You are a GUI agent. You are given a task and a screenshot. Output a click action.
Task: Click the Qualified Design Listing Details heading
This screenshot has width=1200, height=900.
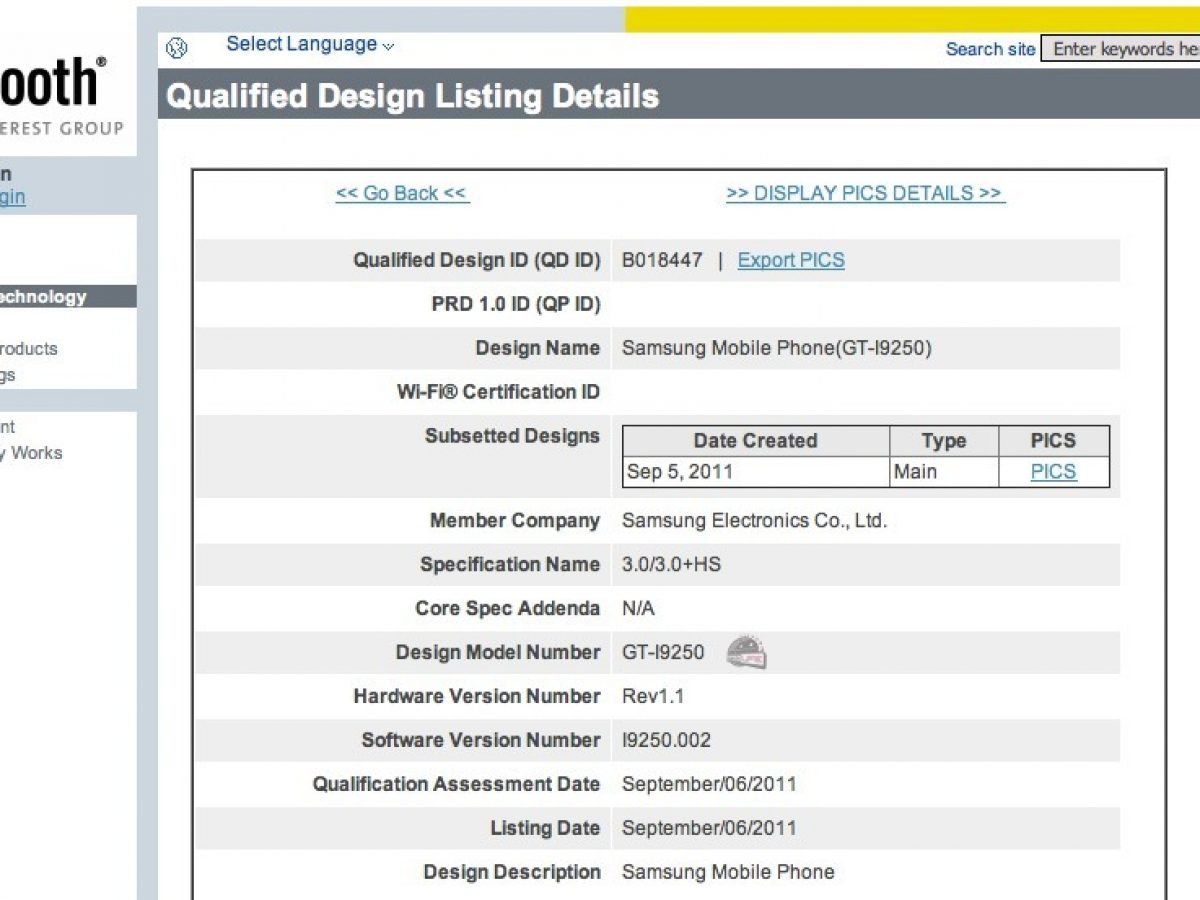pos(412,96)
